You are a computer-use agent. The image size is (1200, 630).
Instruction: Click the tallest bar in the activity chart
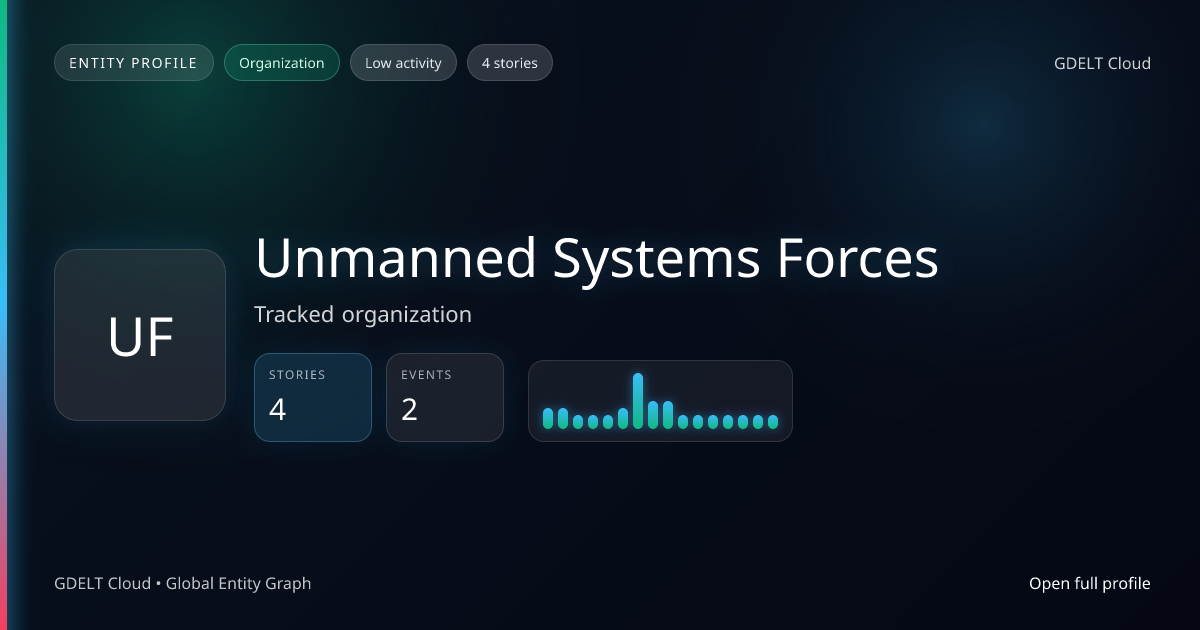pyautogui.click(x=638, y=401)
